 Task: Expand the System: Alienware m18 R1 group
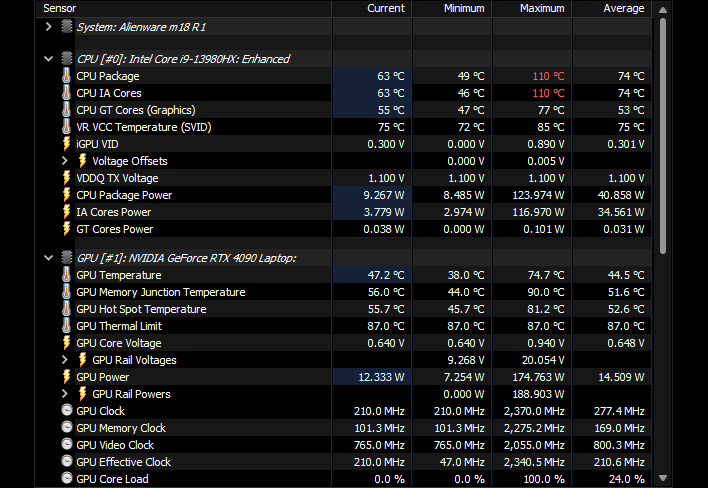click(49, 27)
